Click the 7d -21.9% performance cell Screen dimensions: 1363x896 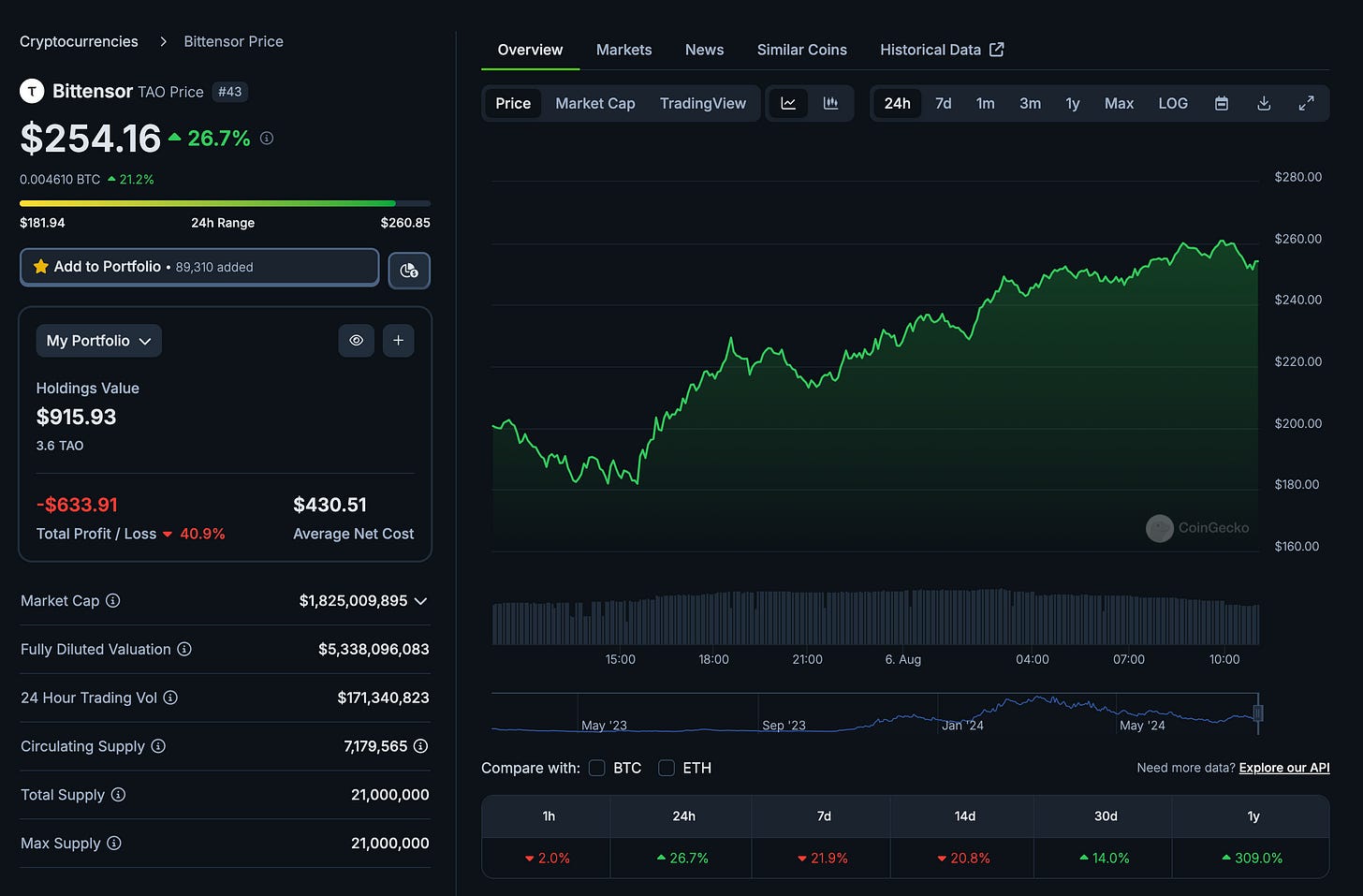click(823, 858)
